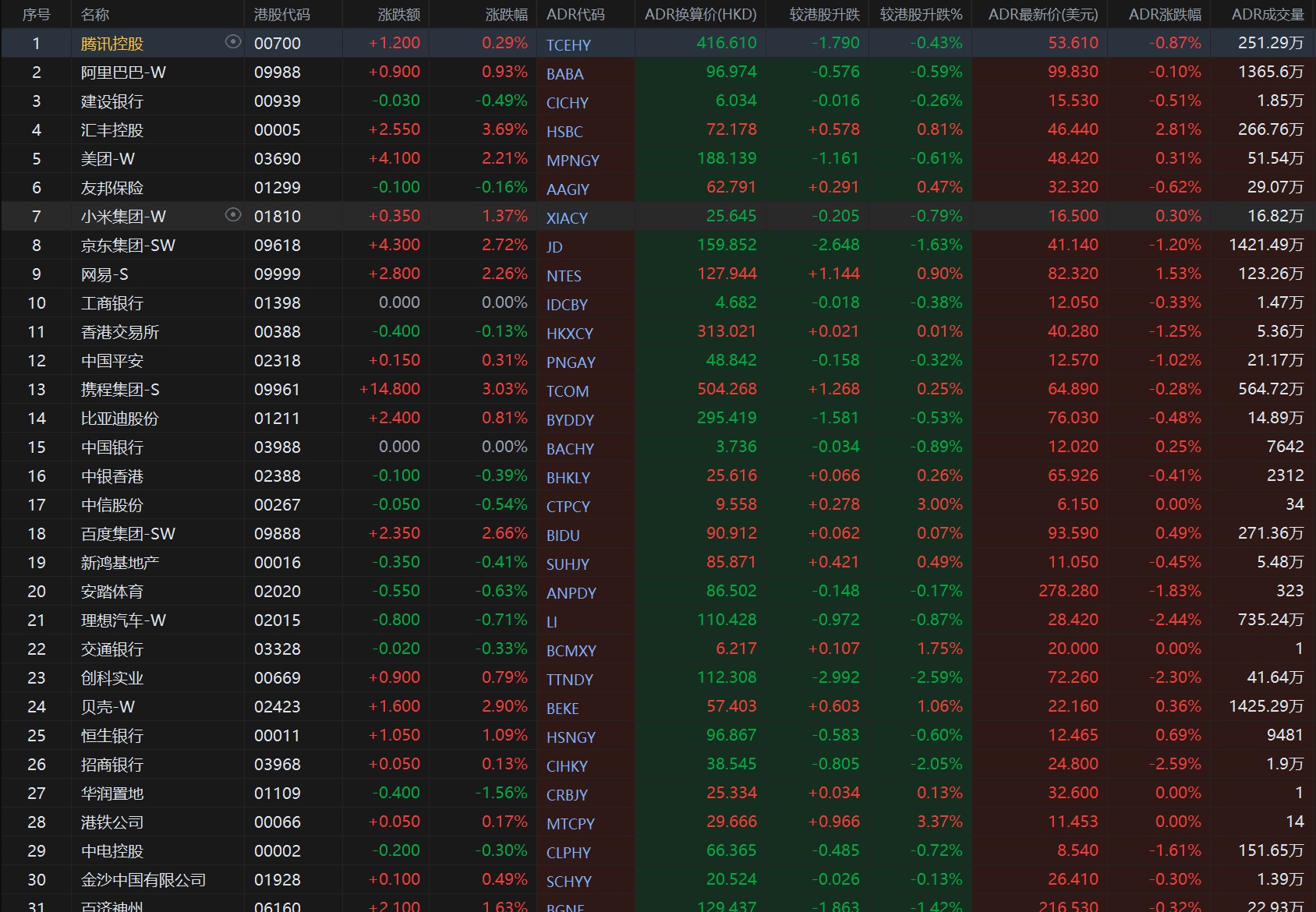Viewport: 1316px width, 912px height.
Task: Select the 汇丰控股 stock name
Action: [x=112, y=130]
